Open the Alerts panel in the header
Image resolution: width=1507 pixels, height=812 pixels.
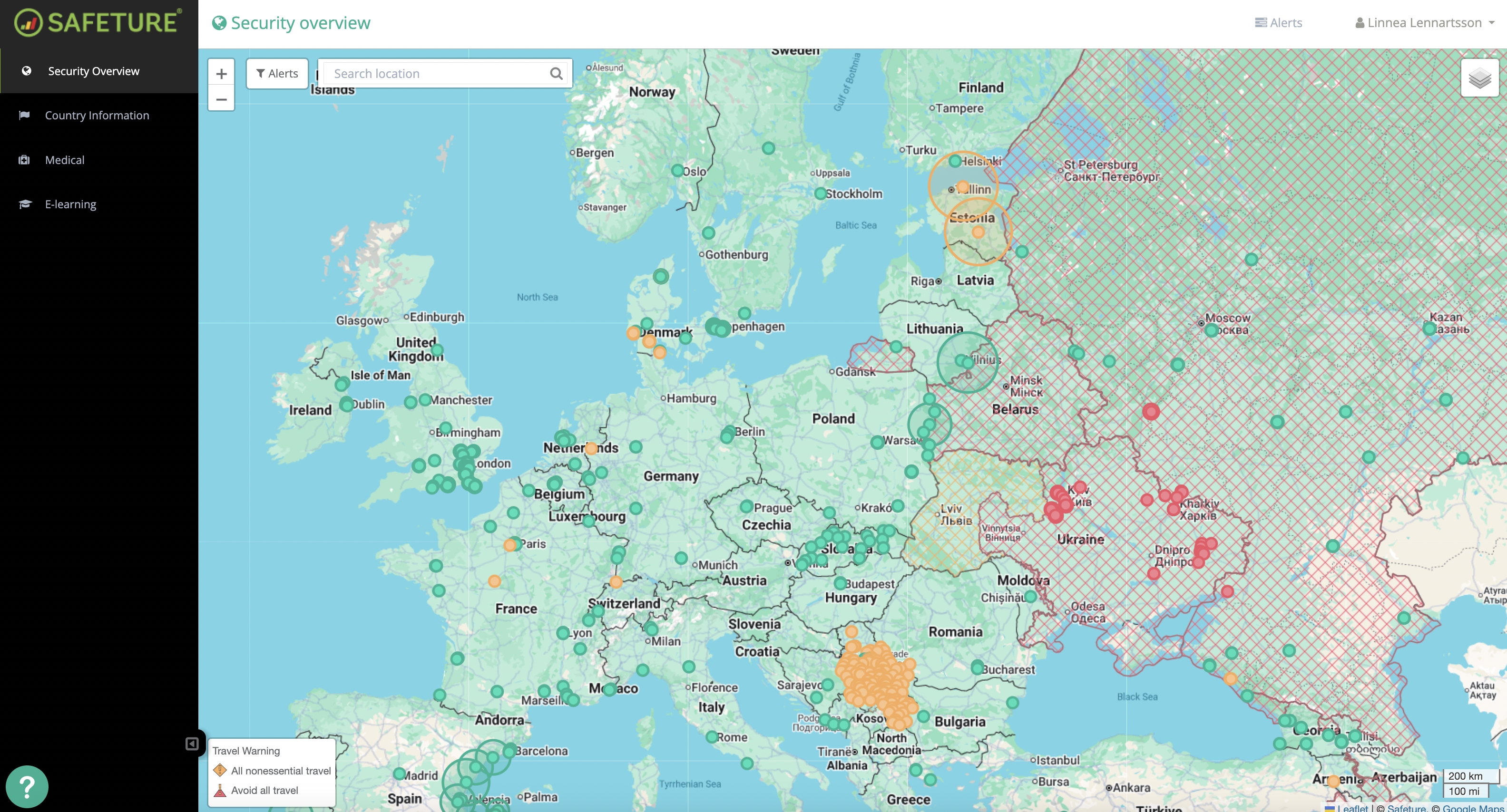point(1278,22)
